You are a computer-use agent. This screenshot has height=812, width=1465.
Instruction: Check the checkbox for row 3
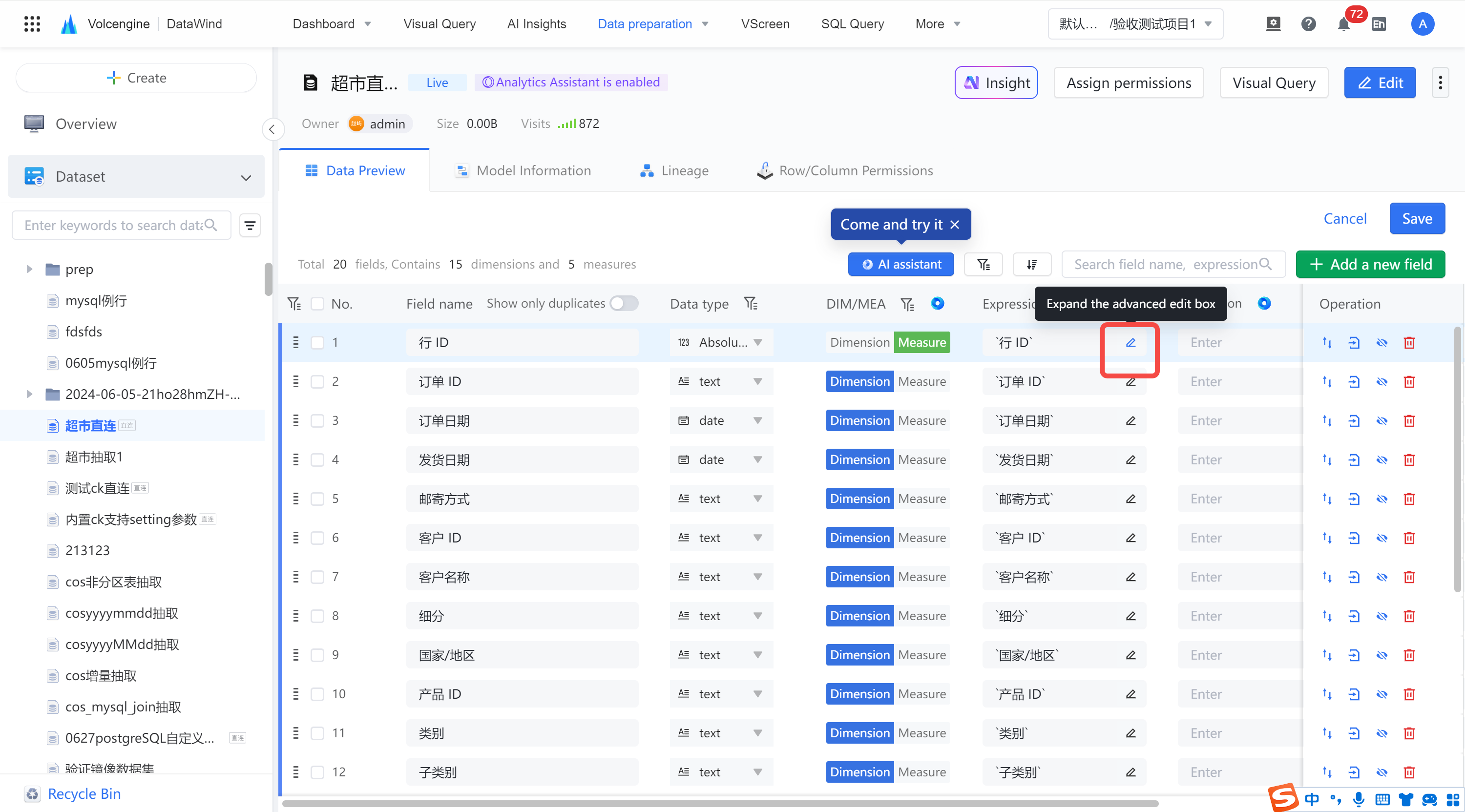coord(317,421)
